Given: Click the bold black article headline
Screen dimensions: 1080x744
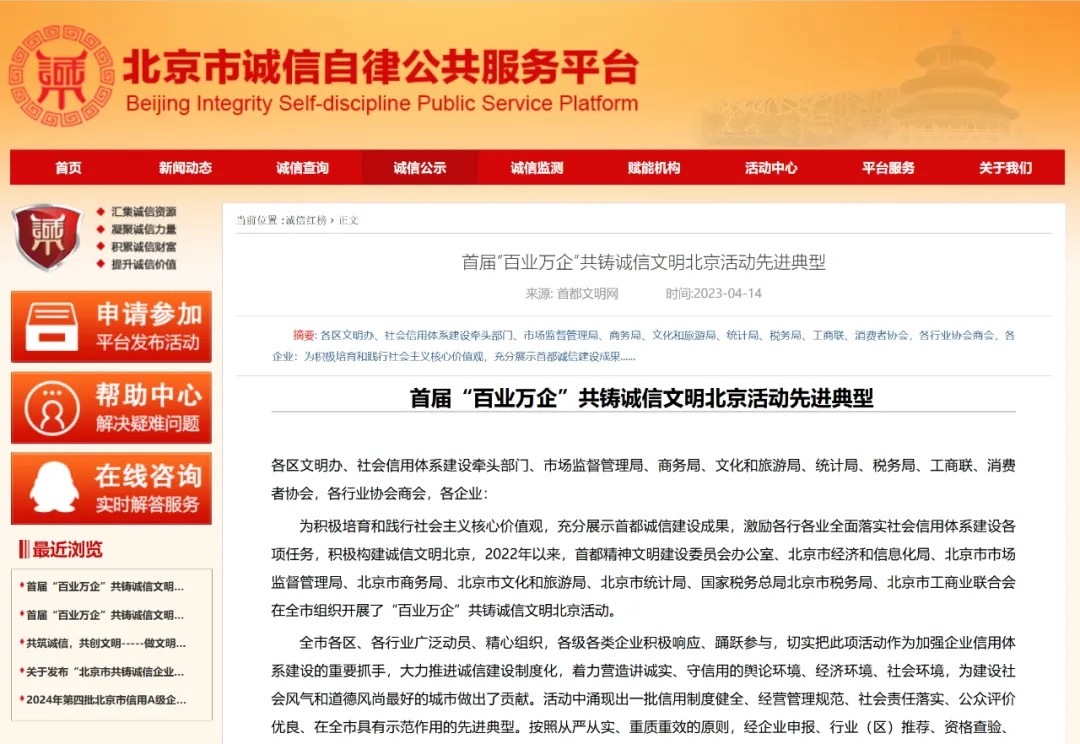Looking at the screenshot, I should 642,398.
